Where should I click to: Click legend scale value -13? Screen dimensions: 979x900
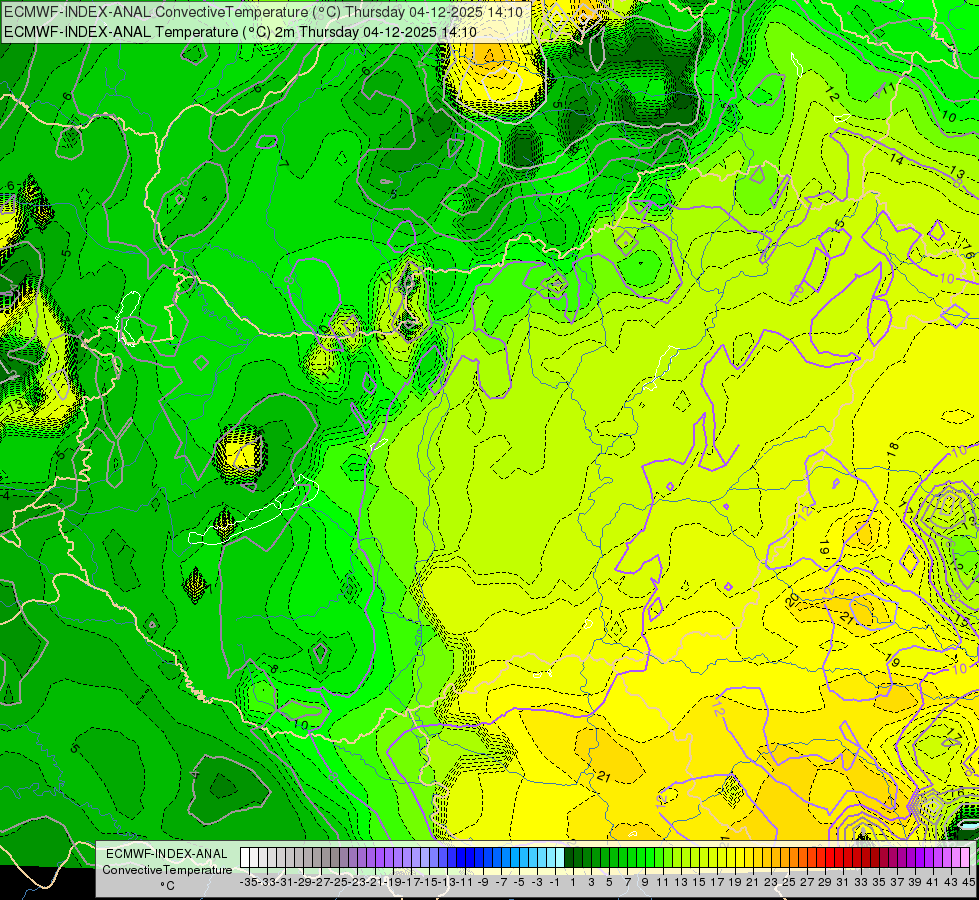(448, 882)
